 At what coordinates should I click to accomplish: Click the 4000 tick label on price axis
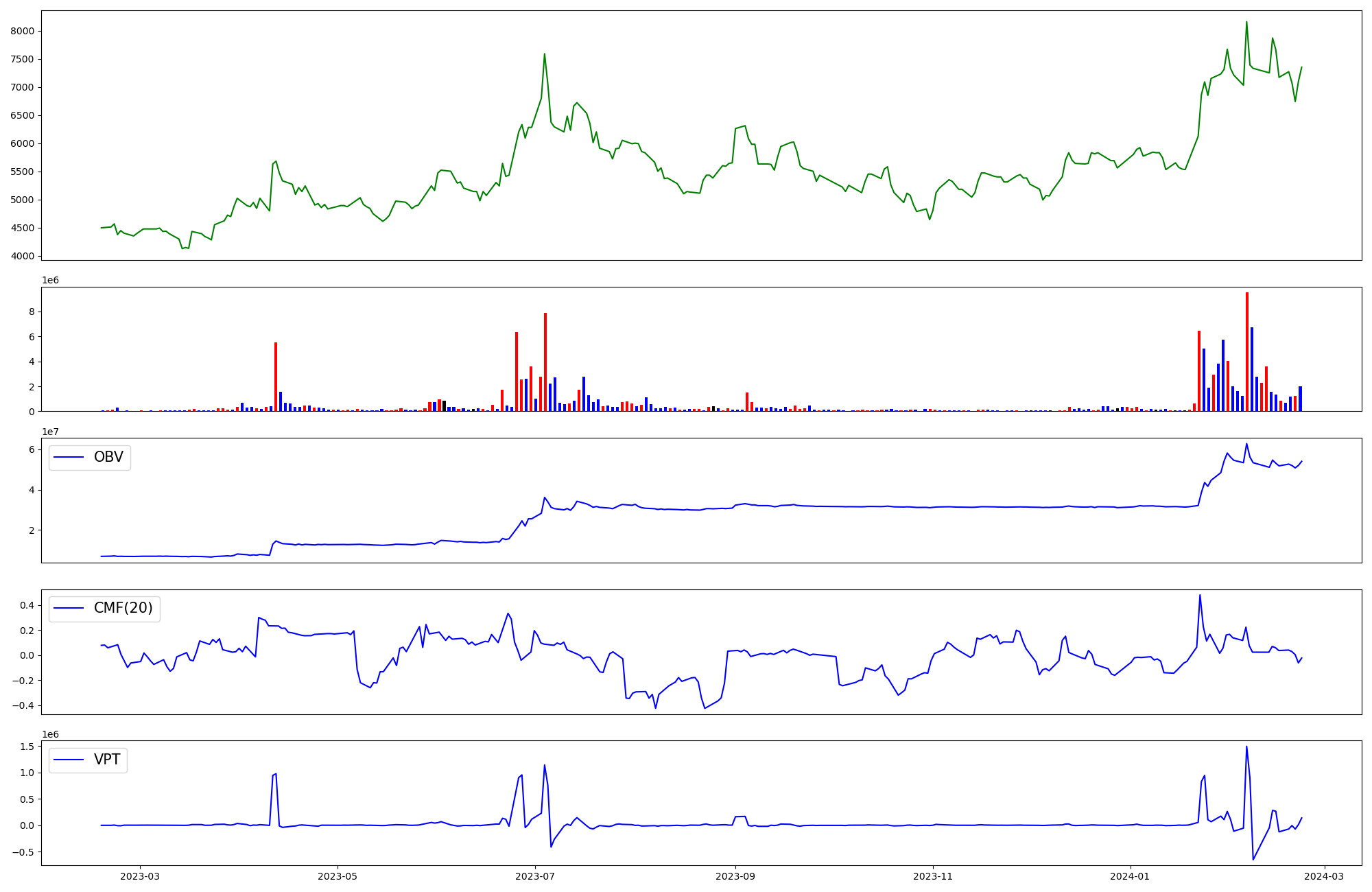[x=23, y=257]
